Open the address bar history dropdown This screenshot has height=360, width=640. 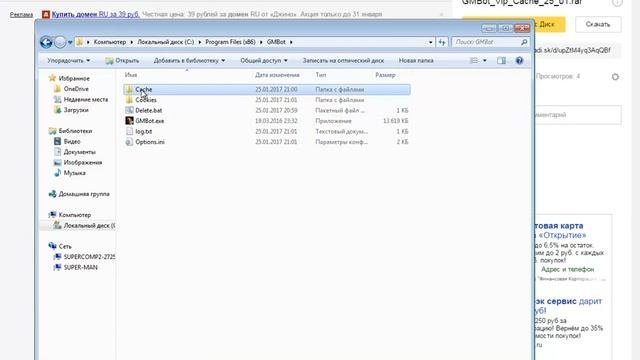pos(430,42)
